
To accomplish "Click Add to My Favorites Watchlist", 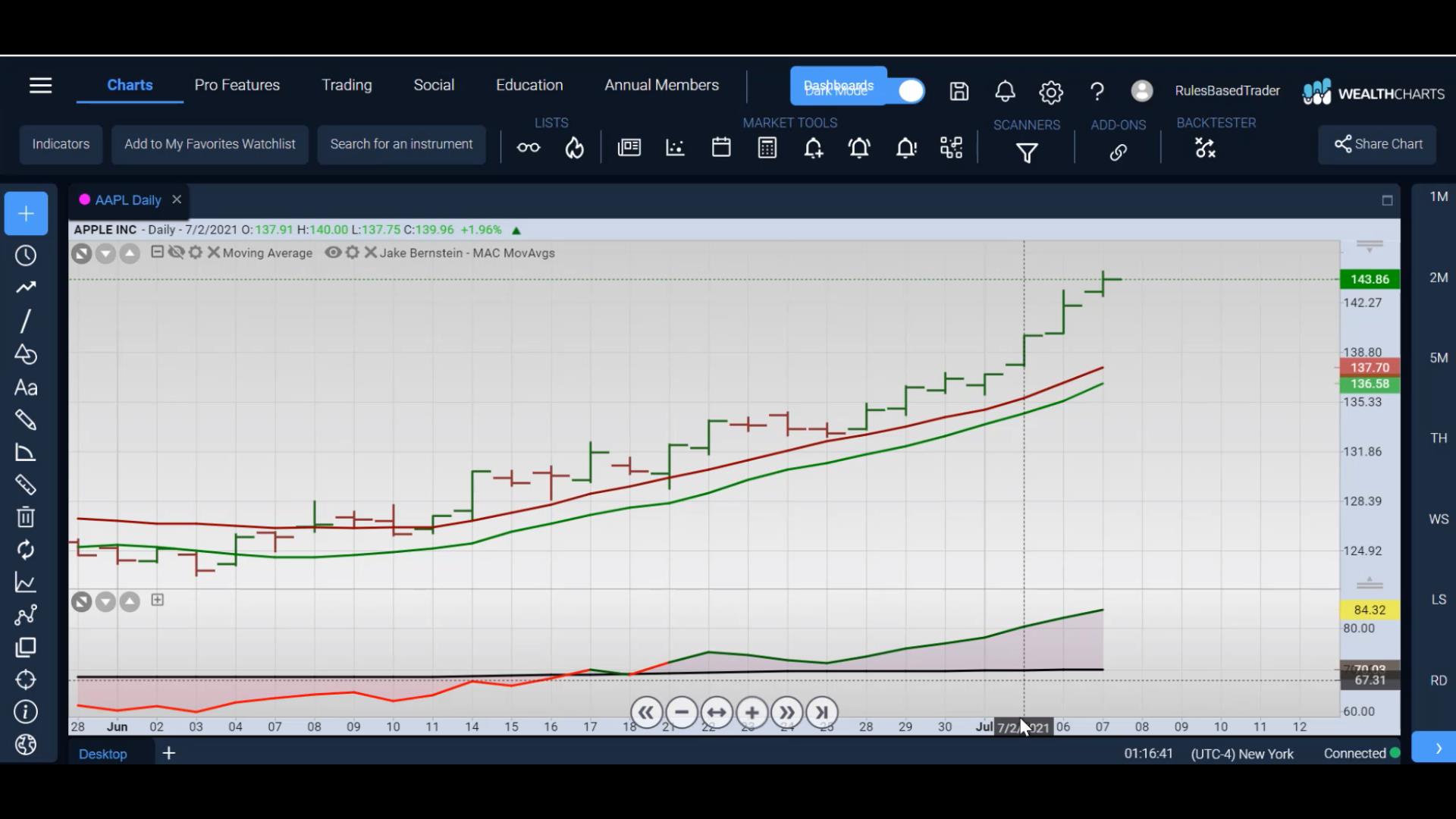I will 210,144.
